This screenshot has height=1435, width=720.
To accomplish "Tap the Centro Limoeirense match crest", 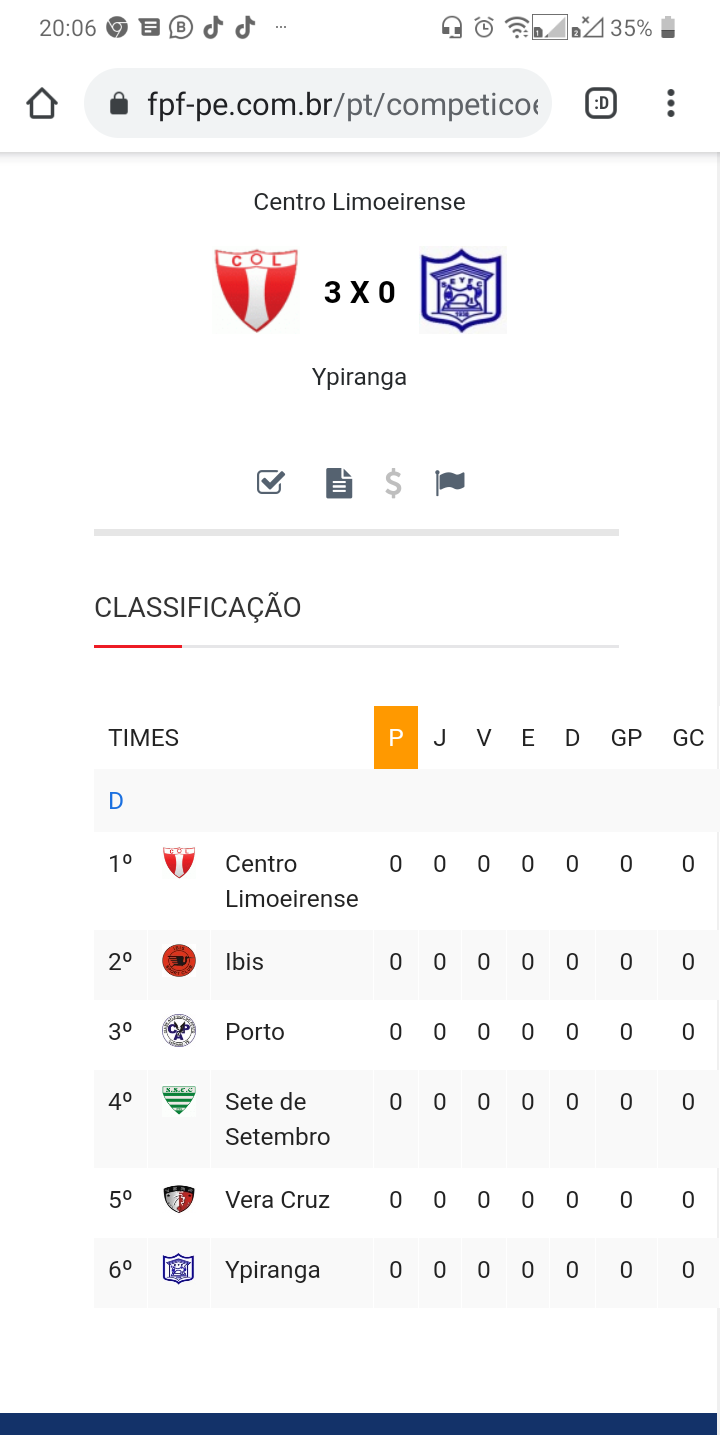I will [256, 291].
